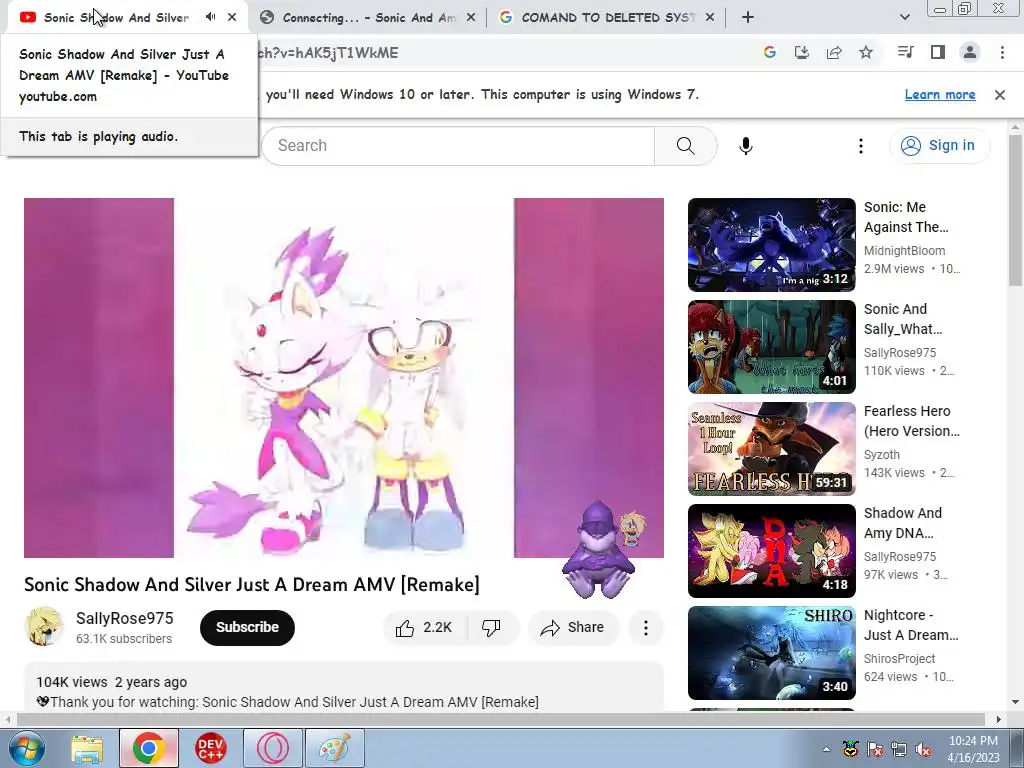Screen dimensions: 1024x768
Task: Click the vertical scrollbar down arrow
Action: (x=1016, y=703)
